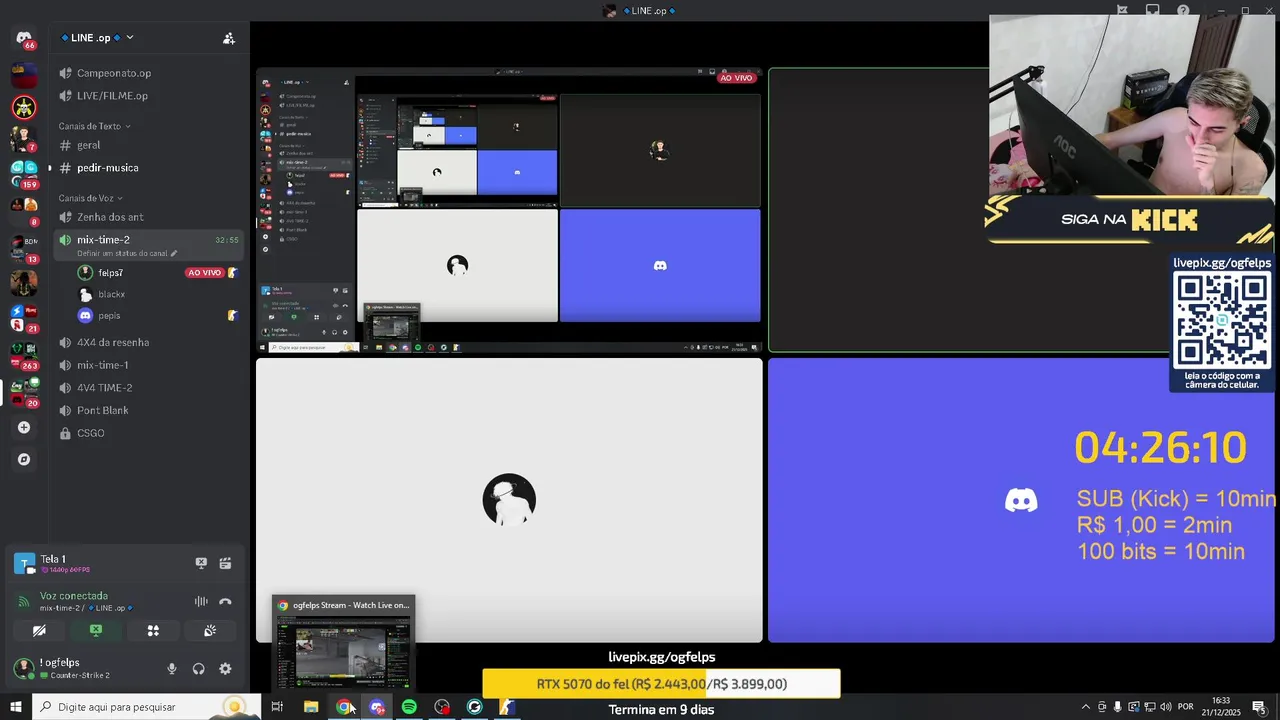Open Spotify from the taskbar
Image resolution: width=1280 pixels, height=720 pixels.
click(409, 707)
